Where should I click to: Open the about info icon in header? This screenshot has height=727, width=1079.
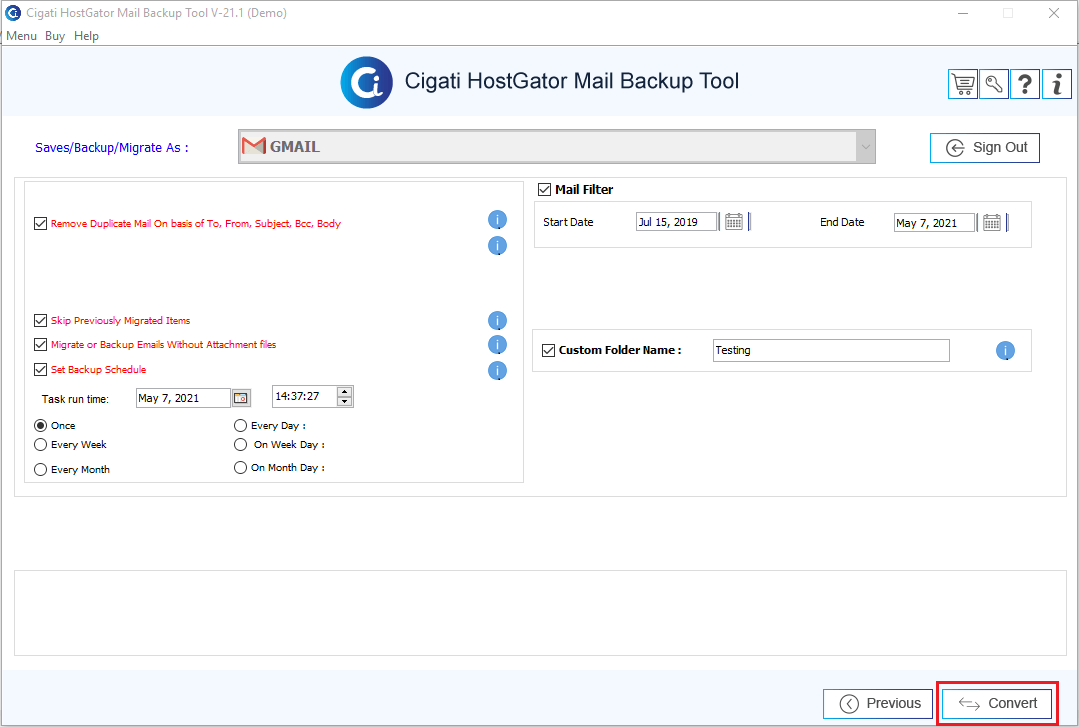(x=1057, y=84)
